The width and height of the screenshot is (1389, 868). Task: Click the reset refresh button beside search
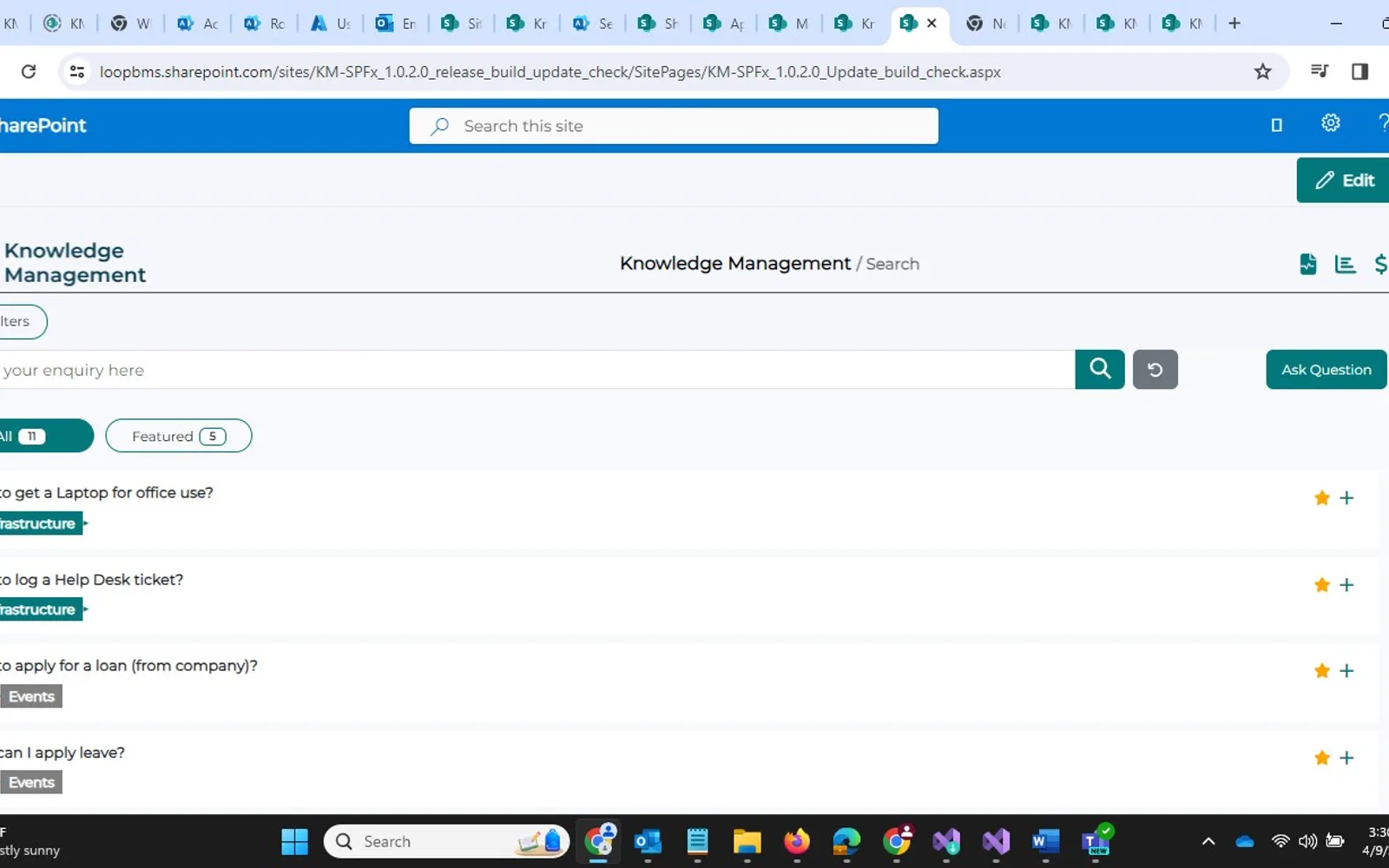[x=1155, y=369]
